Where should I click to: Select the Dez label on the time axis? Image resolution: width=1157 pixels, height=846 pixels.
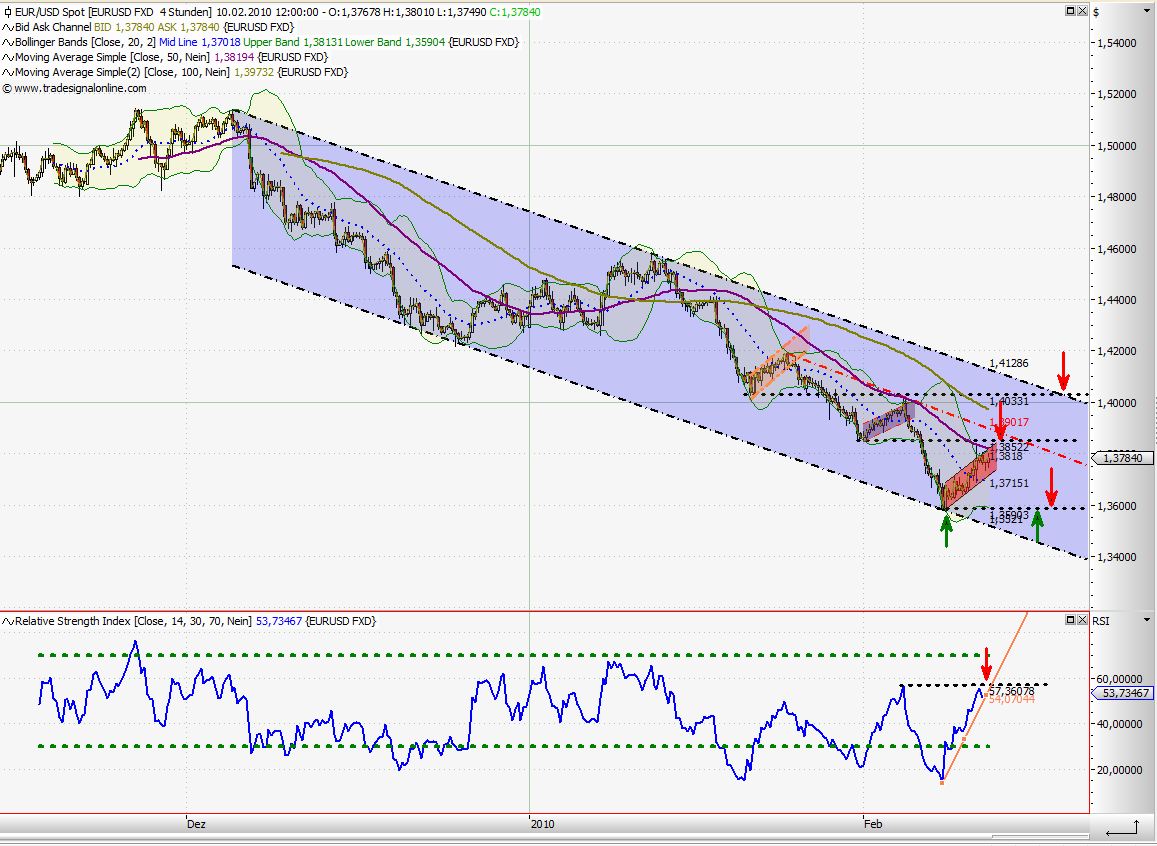195,824
